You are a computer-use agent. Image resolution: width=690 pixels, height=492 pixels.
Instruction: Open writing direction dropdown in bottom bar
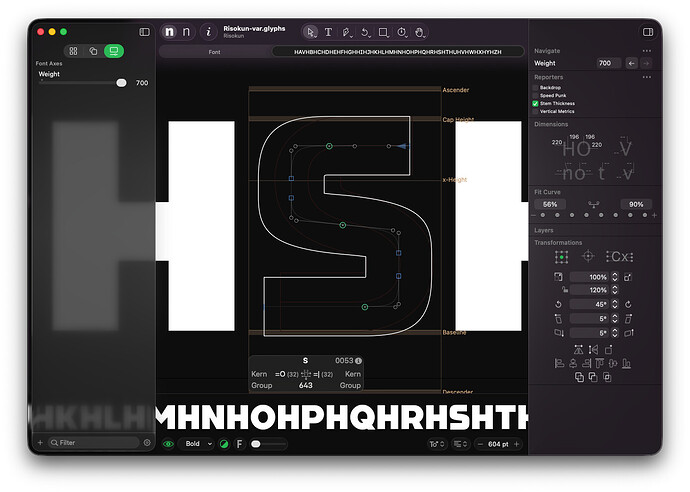pyautogui.click(x=437, y=444)
